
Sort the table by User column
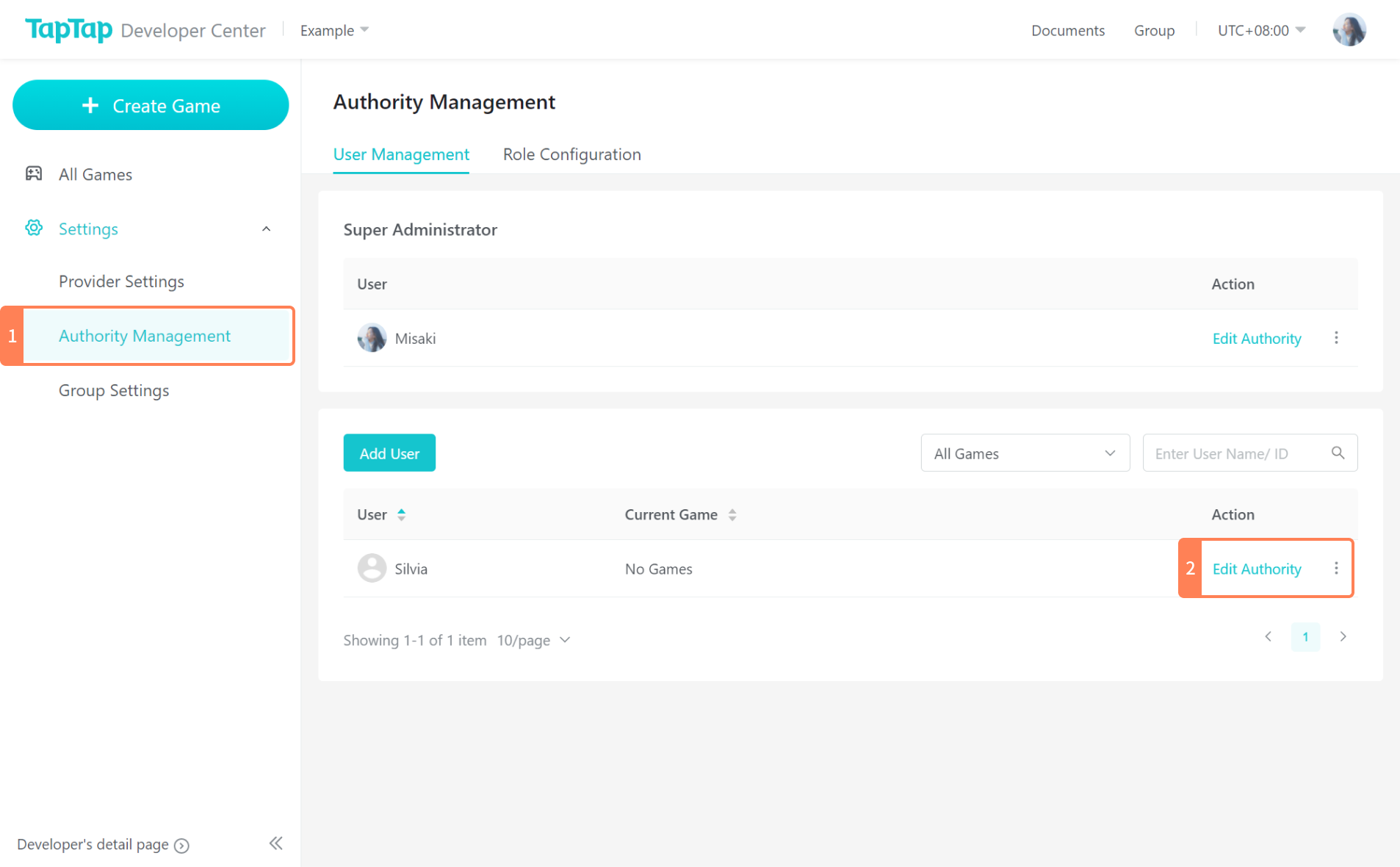click(x=401, y=514)
